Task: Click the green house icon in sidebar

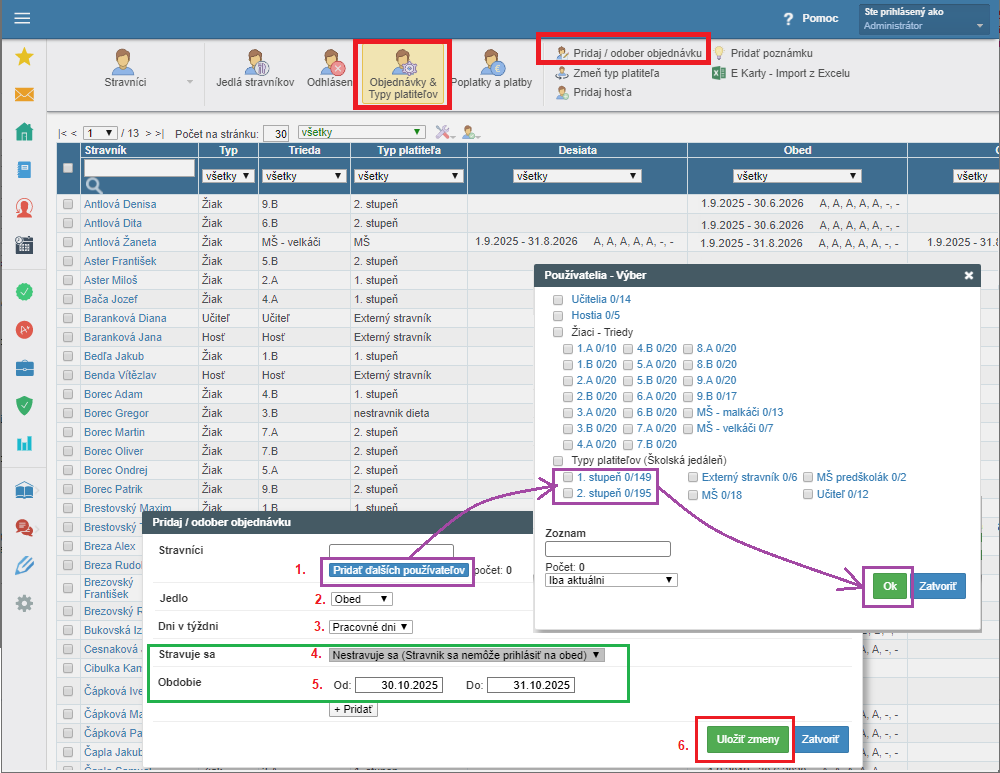Action: click(x=24, y=132)
